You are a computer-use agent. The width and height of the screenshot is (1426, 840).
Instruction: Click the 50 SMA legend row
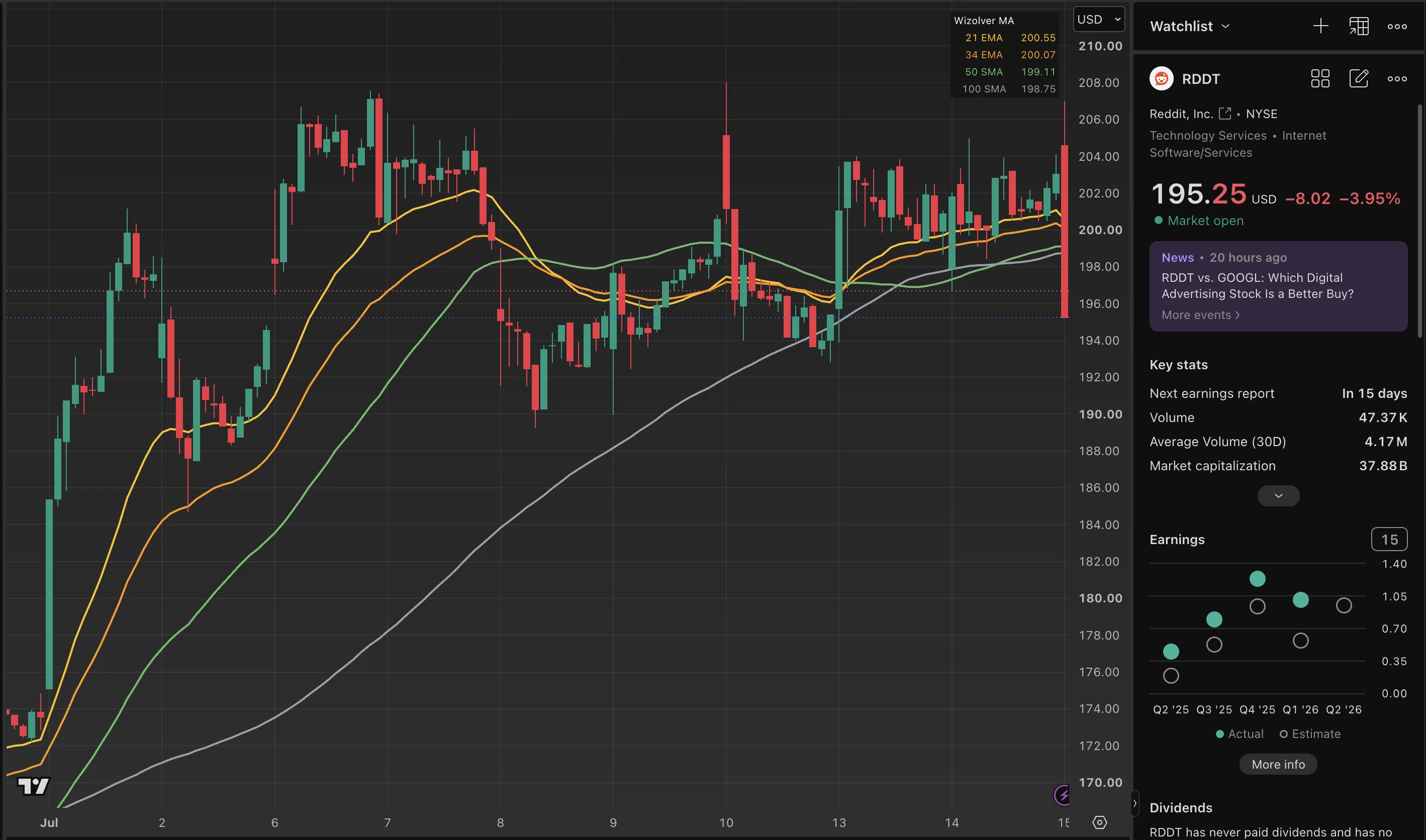pos(1010,72)
